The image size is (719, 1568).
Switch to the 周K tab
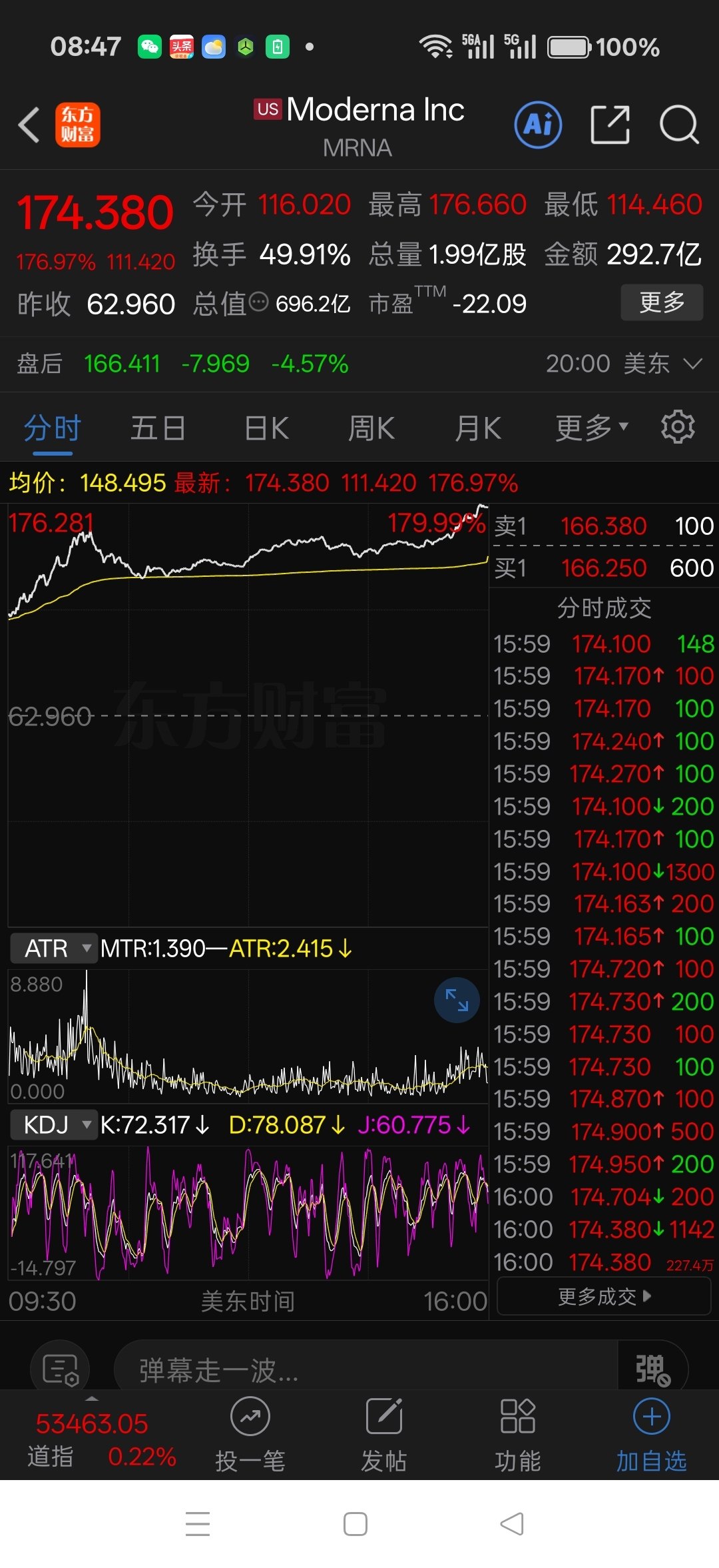click(x=371, y=428)
